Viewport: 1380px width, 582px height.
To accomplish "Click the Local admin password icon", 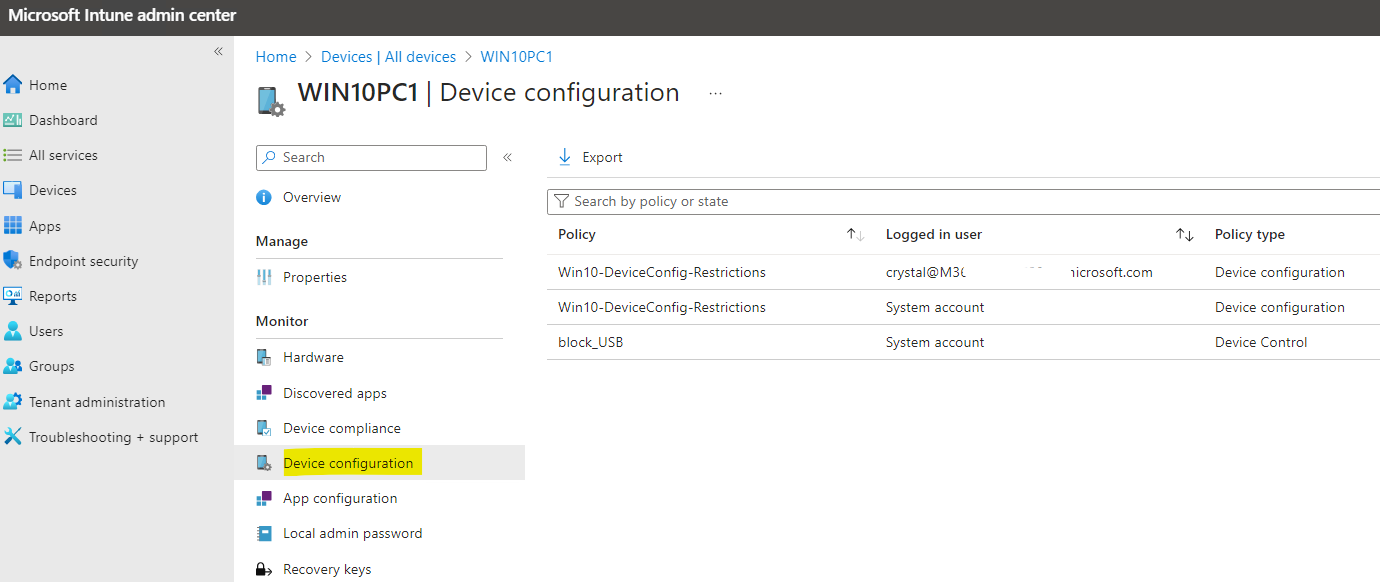I will pos(264,533).
